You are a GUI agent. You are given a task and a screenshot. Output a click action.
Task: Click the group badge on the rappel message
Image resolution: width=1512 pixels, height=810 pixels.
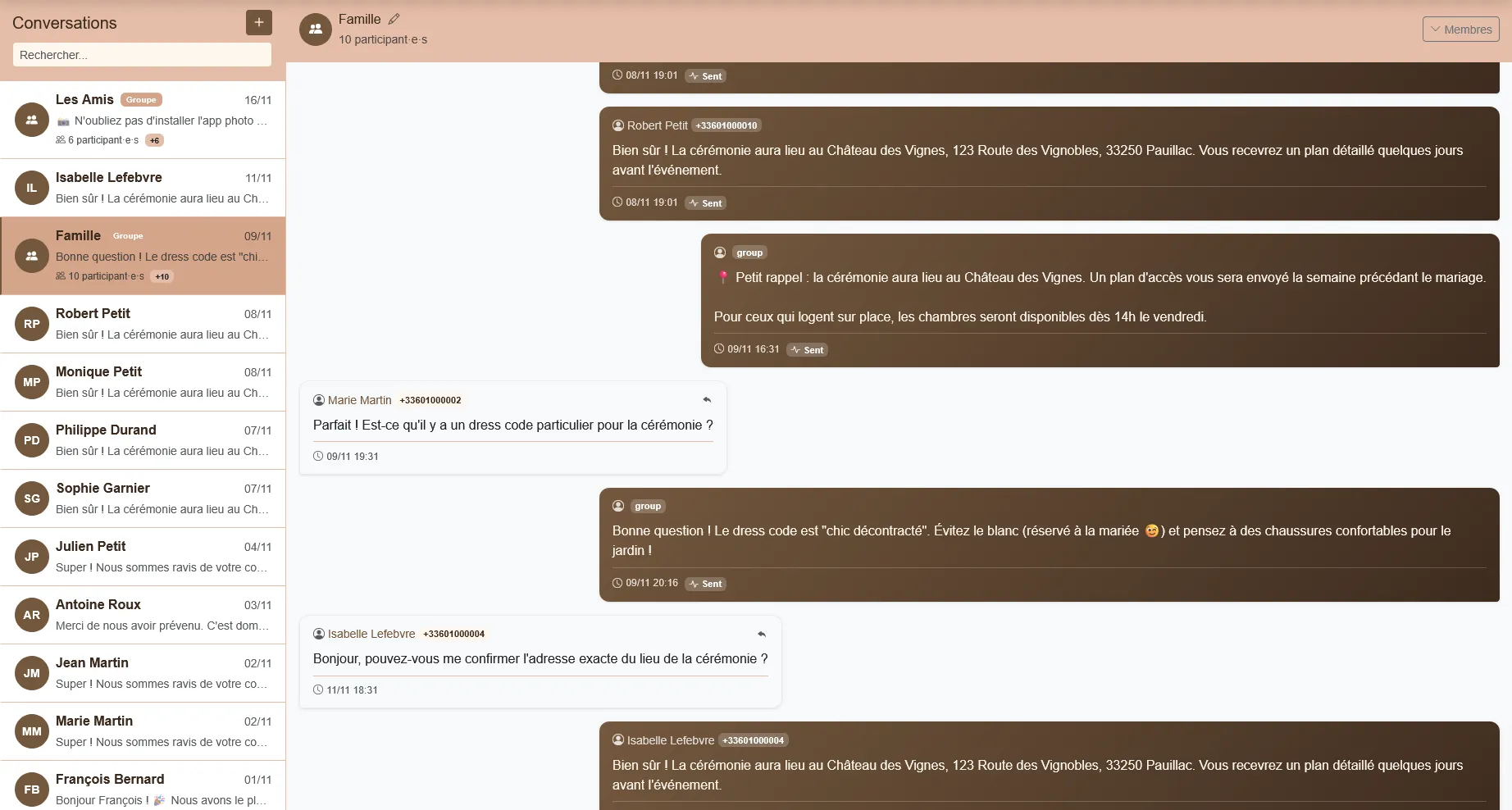749,253
